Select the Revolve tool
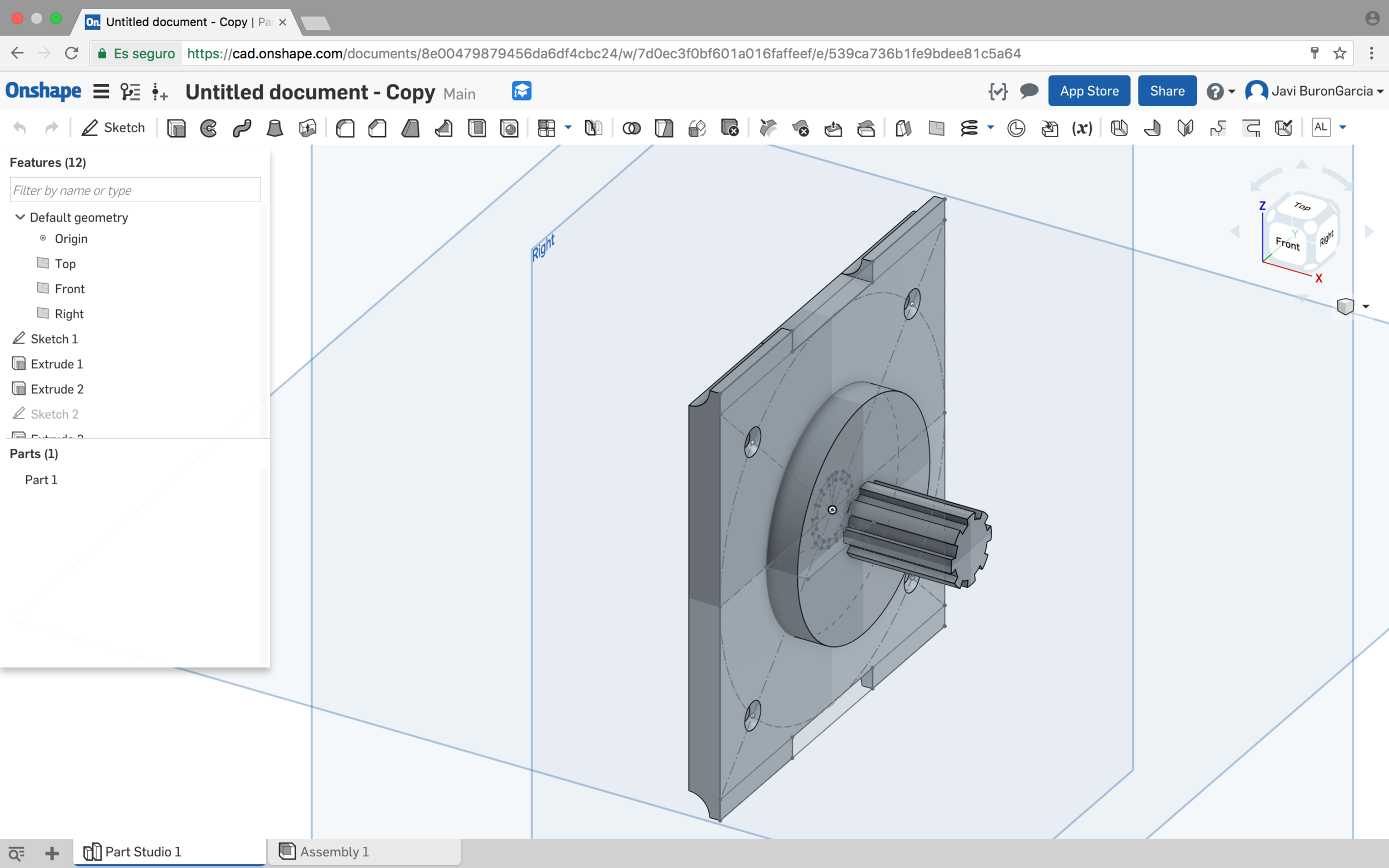The height and width of the screenshot is (868, 1389). point(208,127)
